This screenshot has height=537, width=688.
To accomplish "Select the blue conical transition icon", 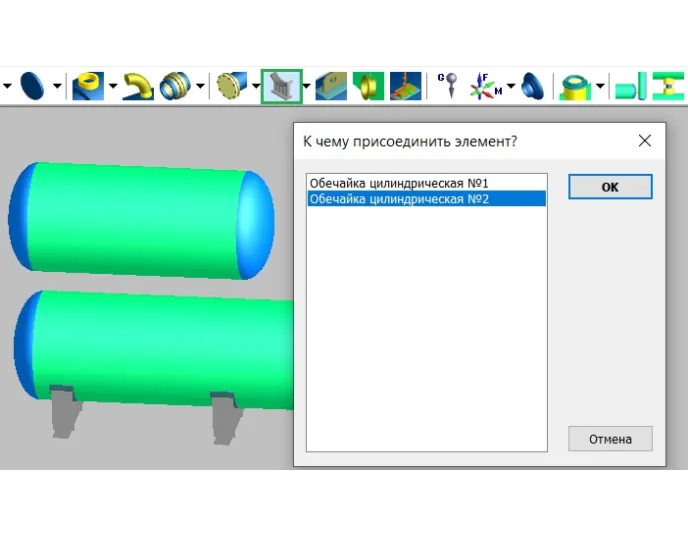I will (x=533, y=86).
